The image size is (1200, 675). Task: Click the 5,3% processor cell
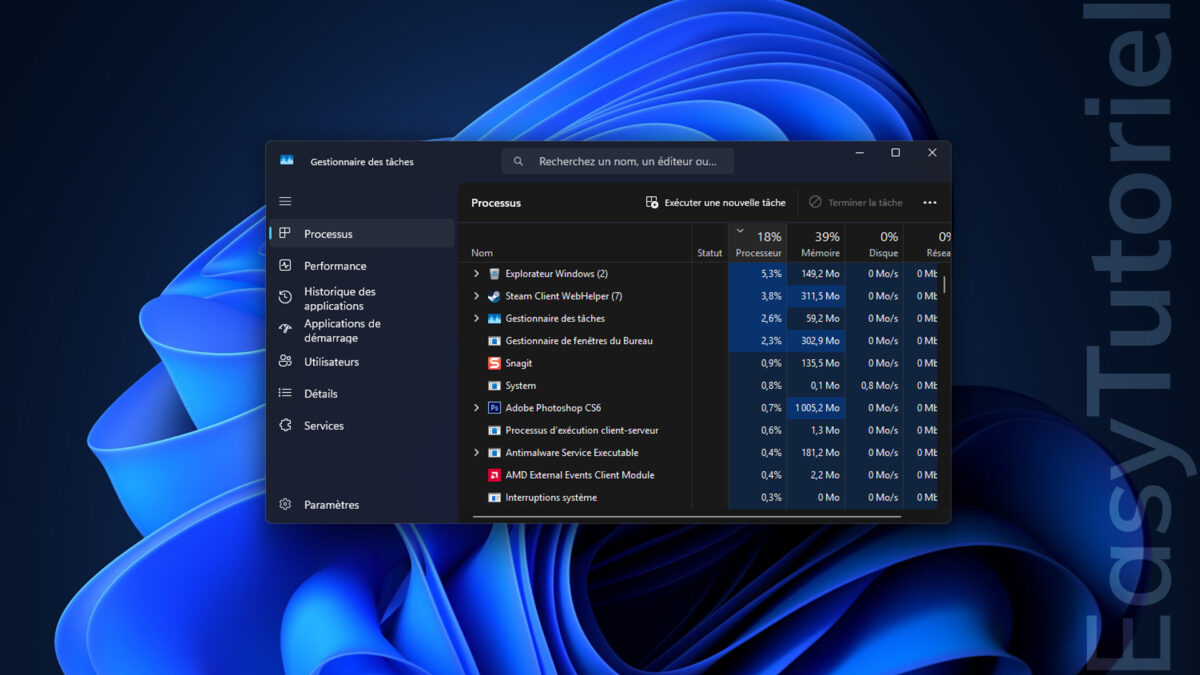[757, 273]
